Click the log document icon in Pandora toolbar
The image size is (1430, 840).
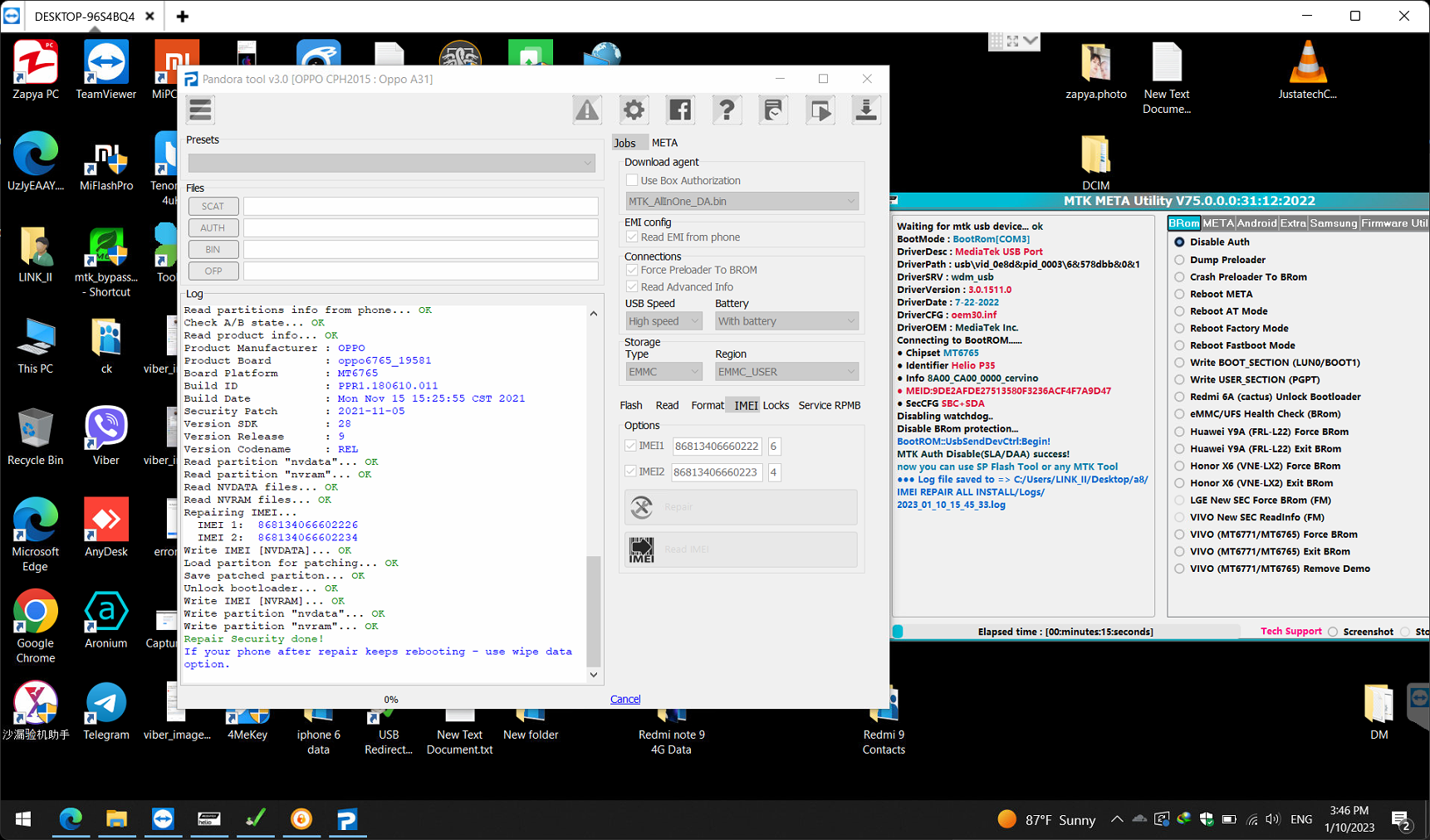[773, 110]
